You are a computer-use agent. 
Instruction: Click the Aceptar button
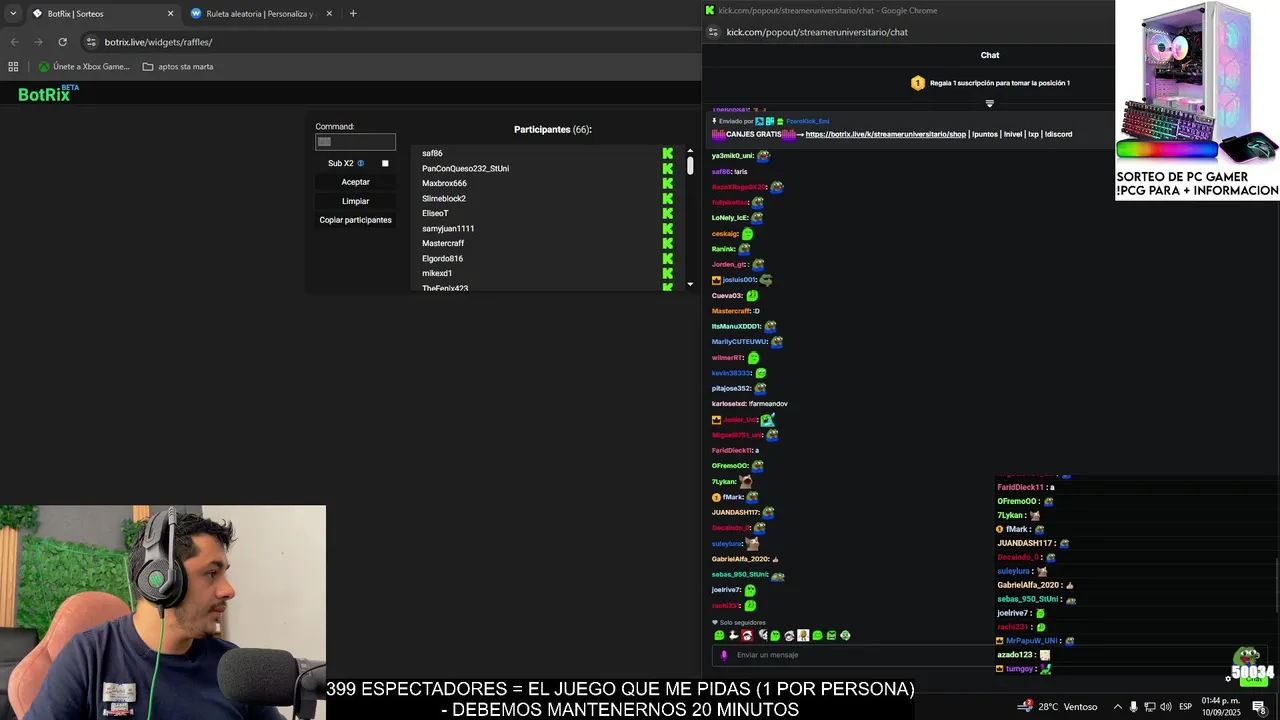pos(355,182)
